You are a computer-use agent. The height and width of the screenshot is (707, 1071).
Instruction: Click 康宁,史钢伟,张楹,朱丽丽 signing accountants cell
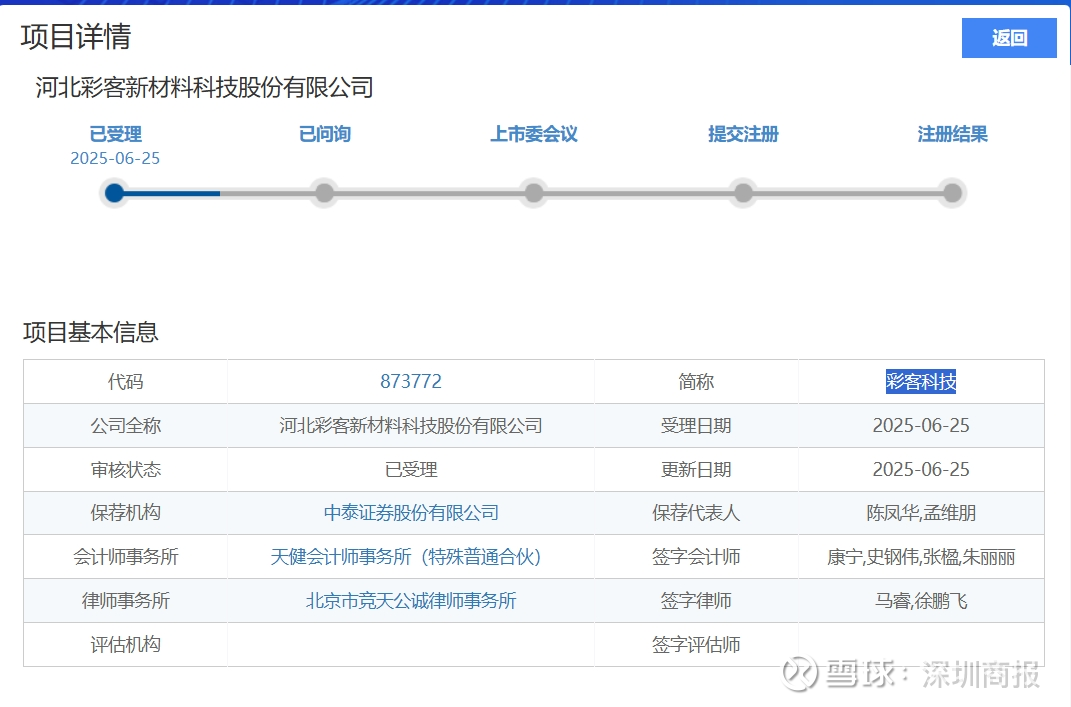pyautogui.click(x=921, y=557)
